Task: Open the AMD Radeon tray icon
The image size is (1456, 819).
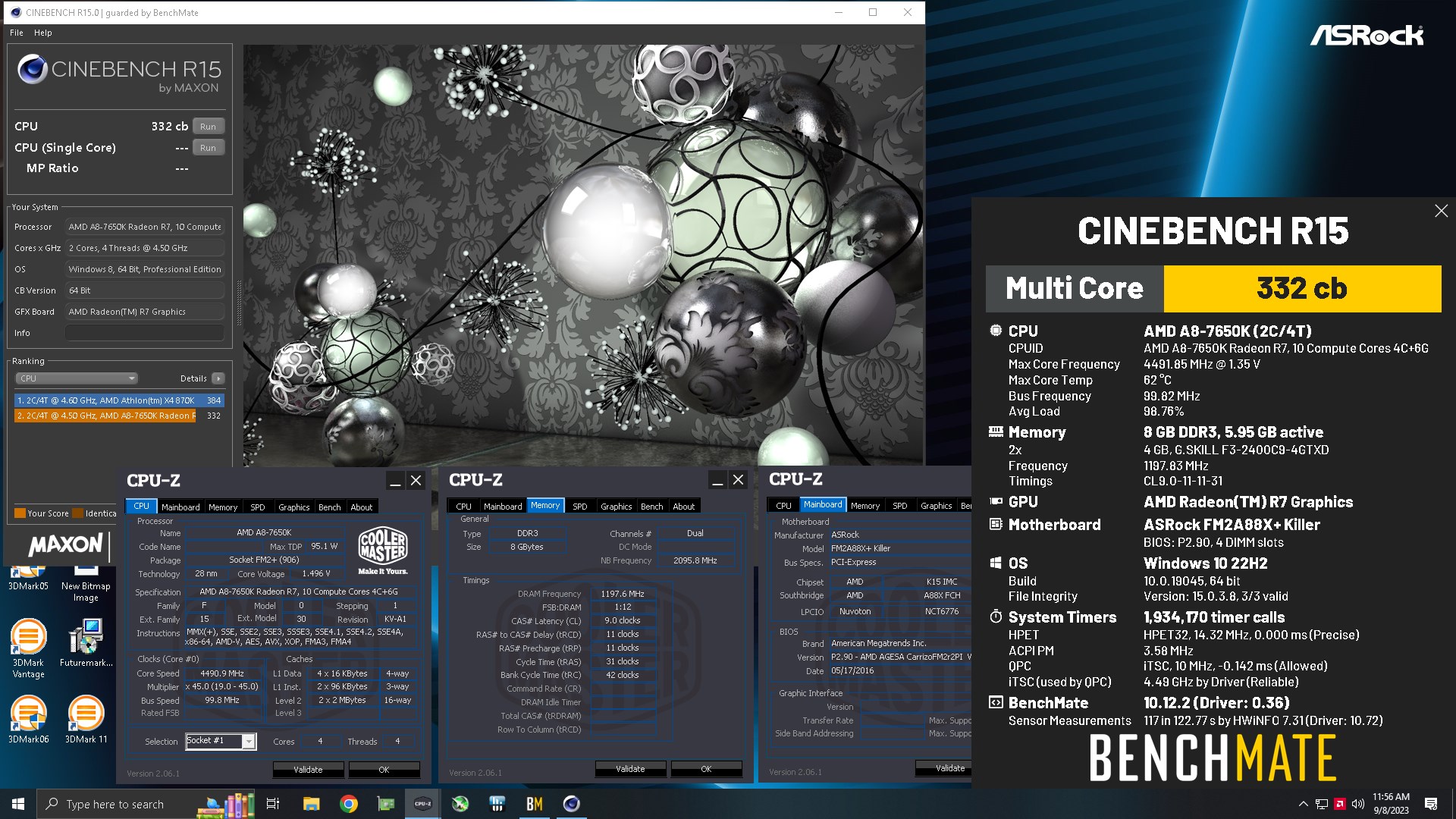Action: (x=1340, y=804)
